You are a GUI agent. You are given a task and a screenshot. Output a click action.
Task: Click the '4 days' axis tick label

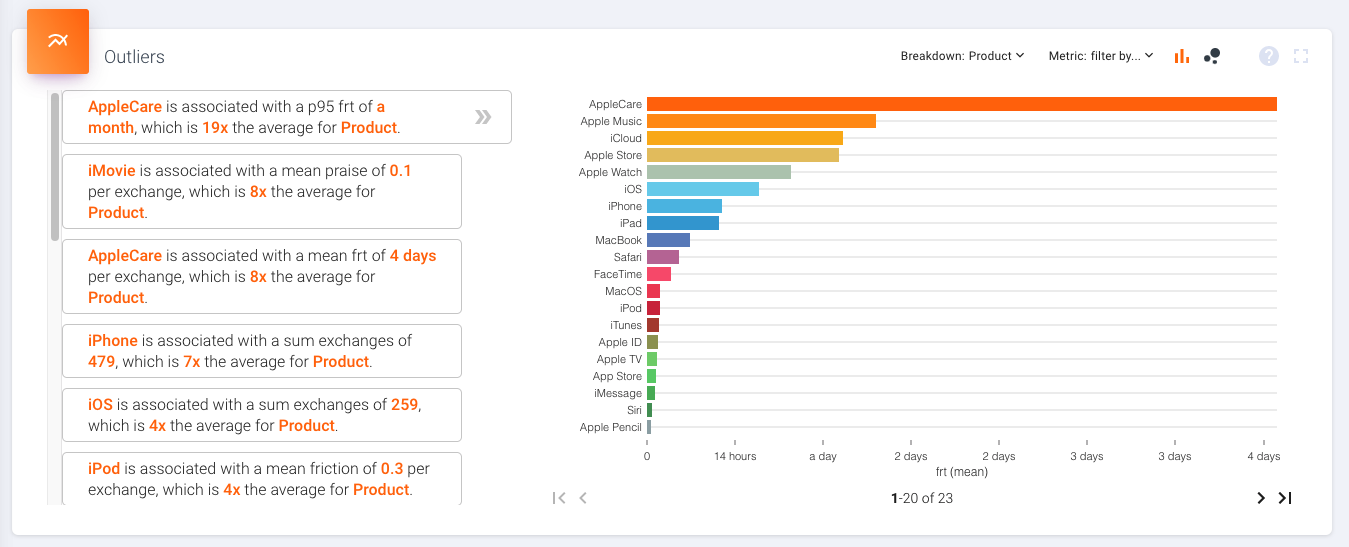pos(1264,456)
